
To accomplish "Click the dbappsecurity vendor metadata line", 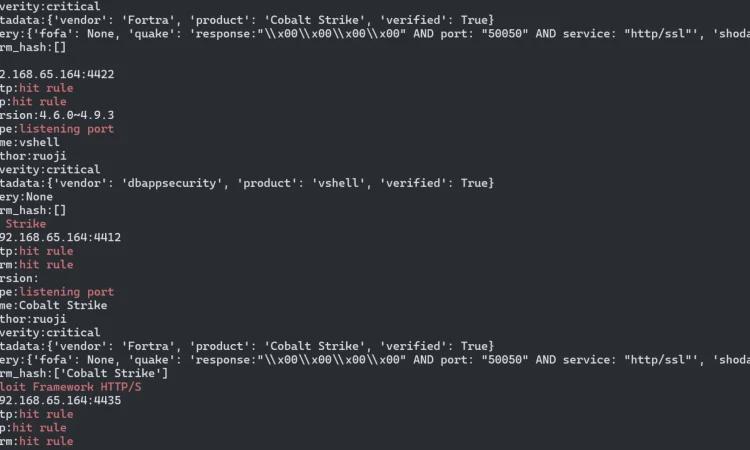I will click(247, 183).
